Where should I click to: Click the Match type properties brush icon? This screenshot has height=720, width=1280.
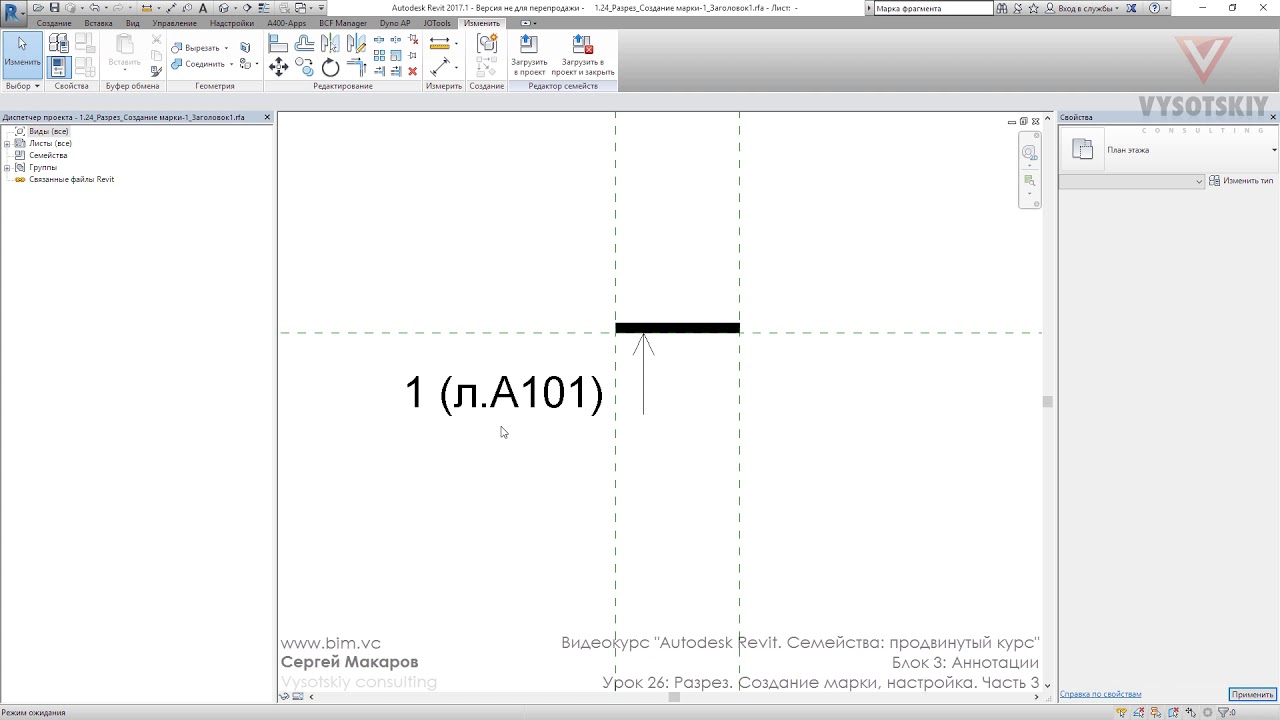coord(156,71)
